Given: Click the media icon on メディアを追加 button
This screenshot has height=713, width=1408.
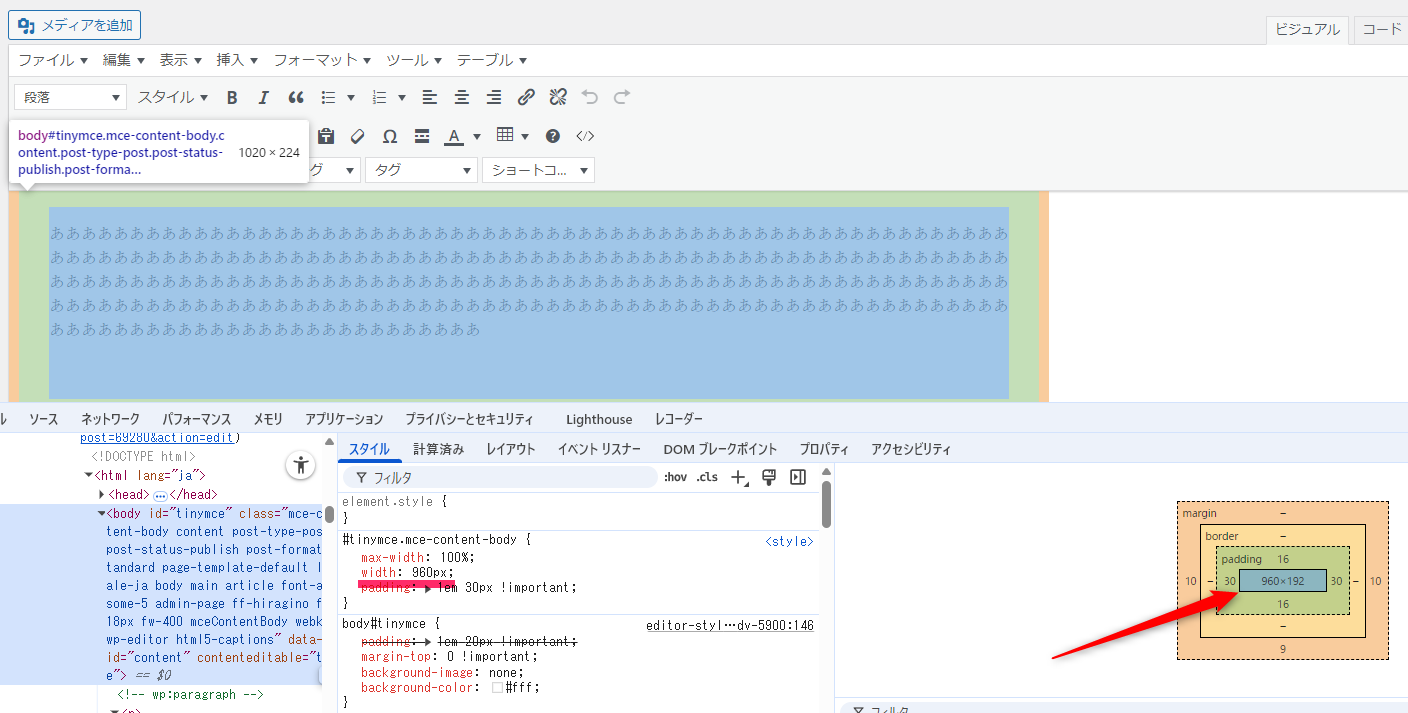Looking at the screenshot, I should [26, 25].
